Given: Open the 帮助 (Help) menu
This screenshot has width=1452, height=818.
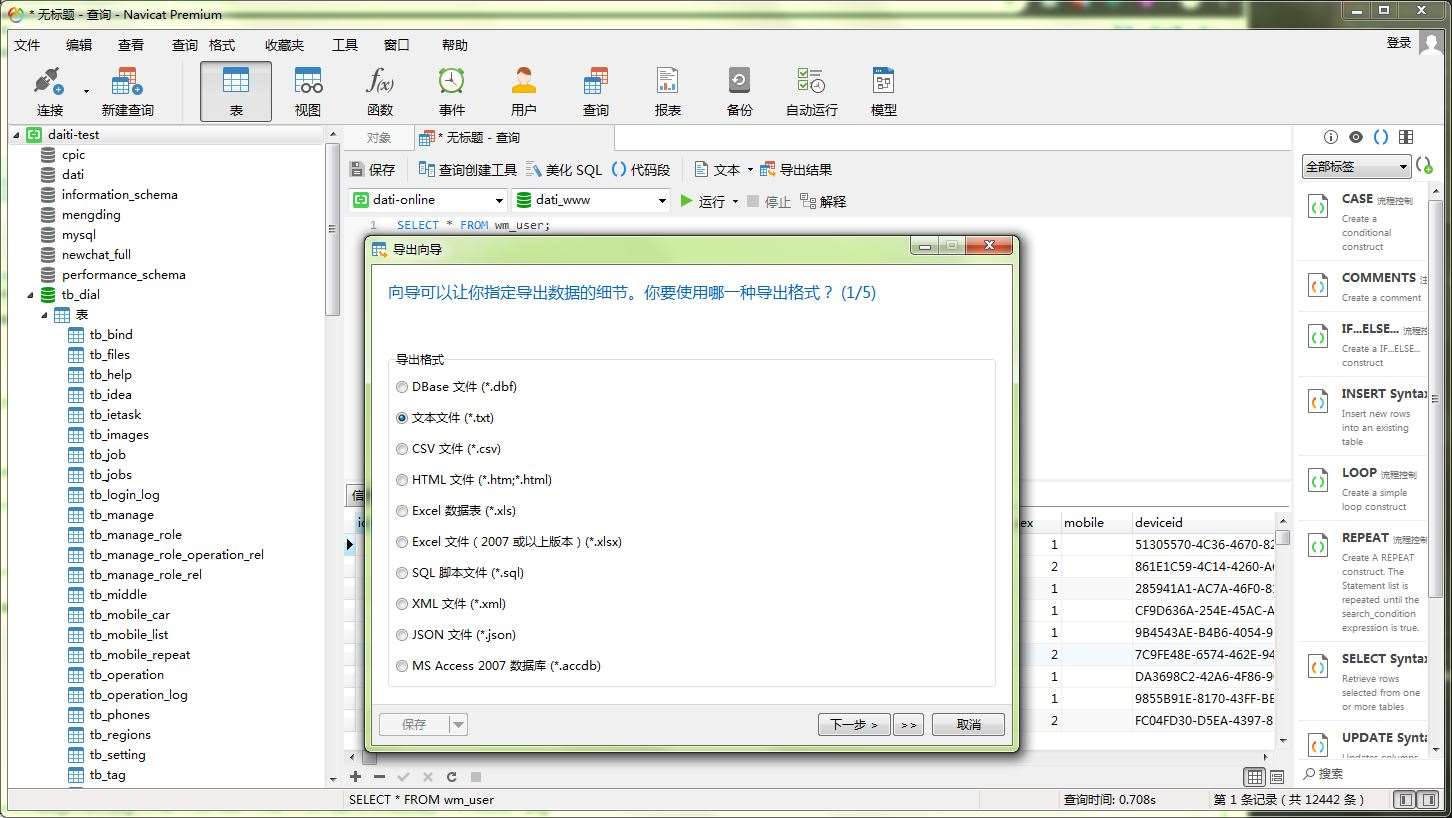Looking at the screenshot, I should click(455, 45).
